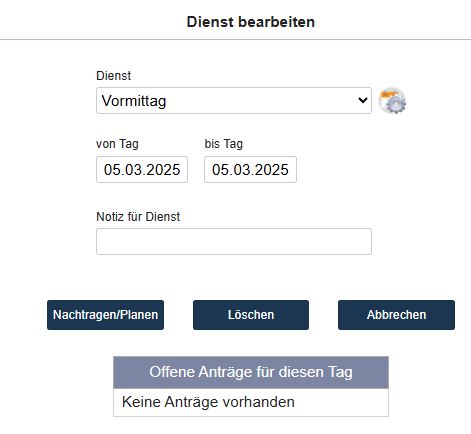Choose the Vormittag text in the service selector

134,101
